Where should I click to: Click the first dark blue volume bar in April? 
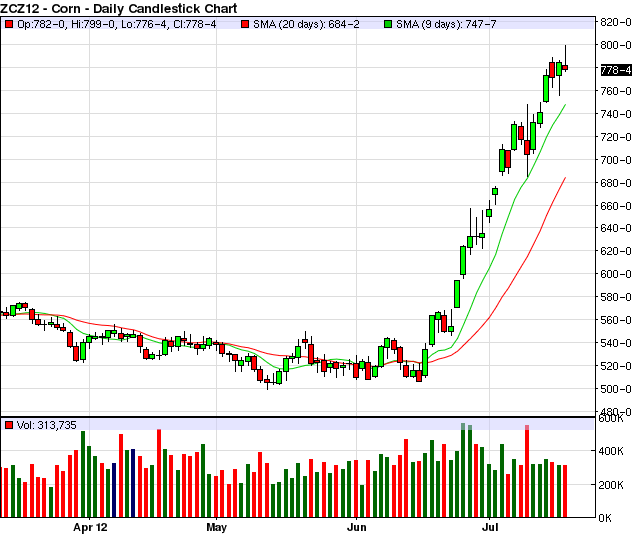point(114,490)
